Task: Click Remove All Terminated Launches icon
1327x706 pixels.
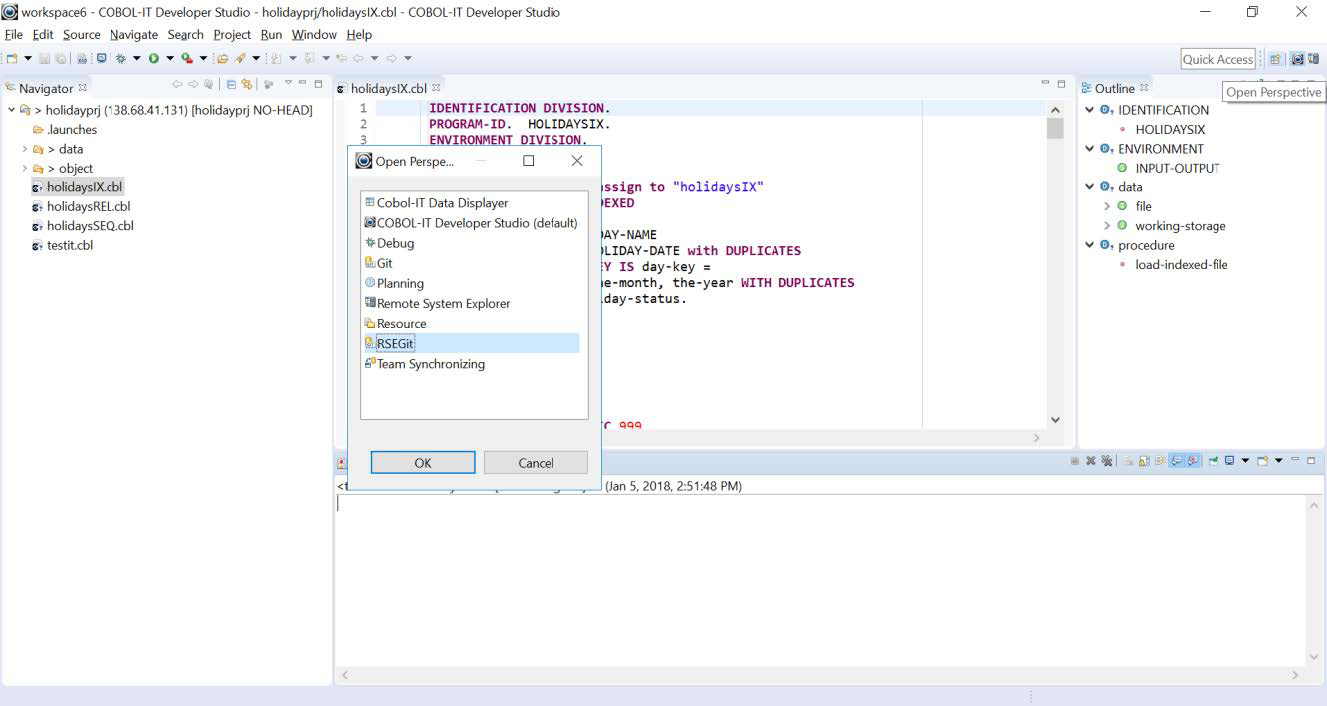Action: (1107, 461)
